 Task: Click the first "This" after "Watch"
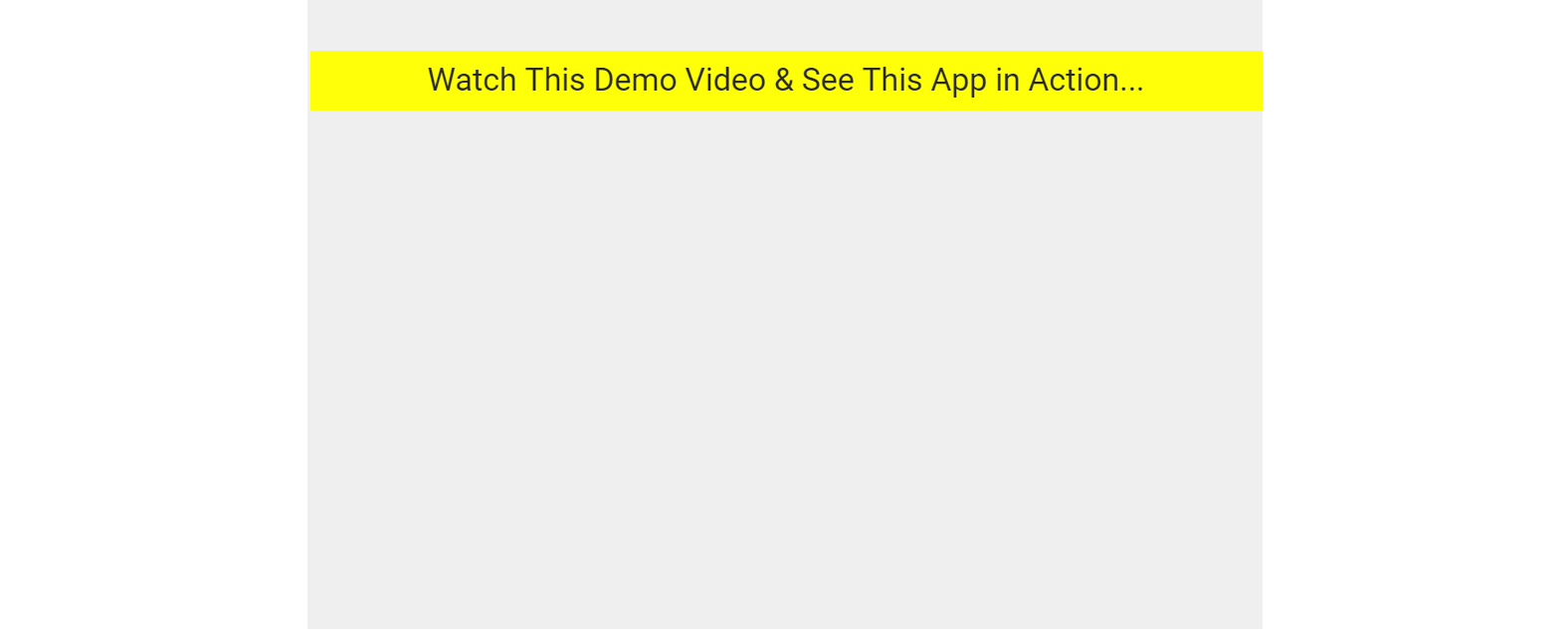coord(555,80)
